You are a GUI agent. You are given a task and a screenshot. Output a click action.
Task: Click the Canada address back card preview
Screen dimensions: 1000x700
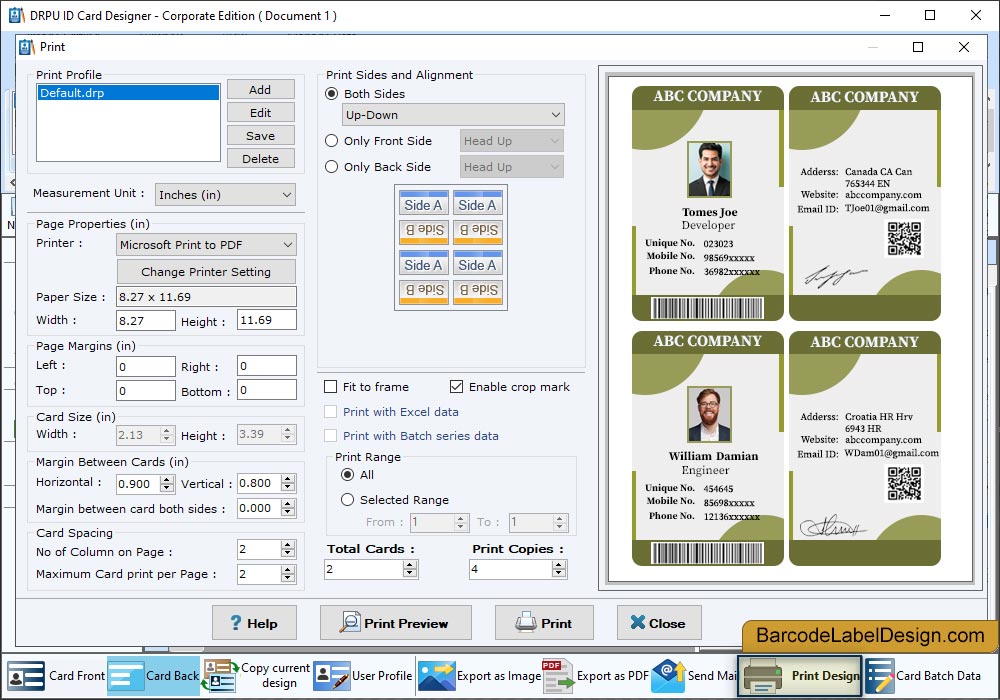click(x=865, y=203)
